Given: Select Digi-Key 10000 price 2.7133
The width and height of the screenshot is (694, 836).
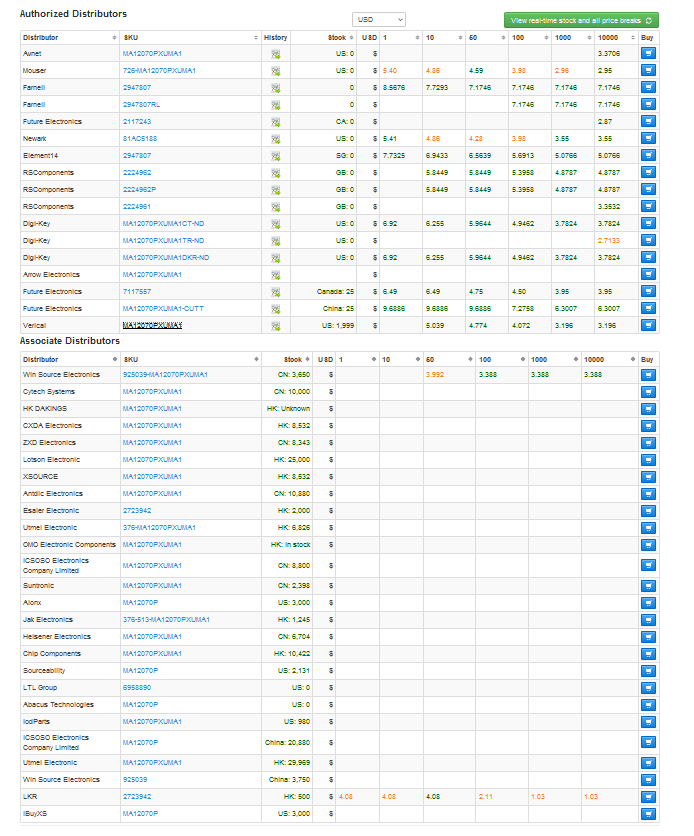Looking at the screenshot, I should (609, 241).
